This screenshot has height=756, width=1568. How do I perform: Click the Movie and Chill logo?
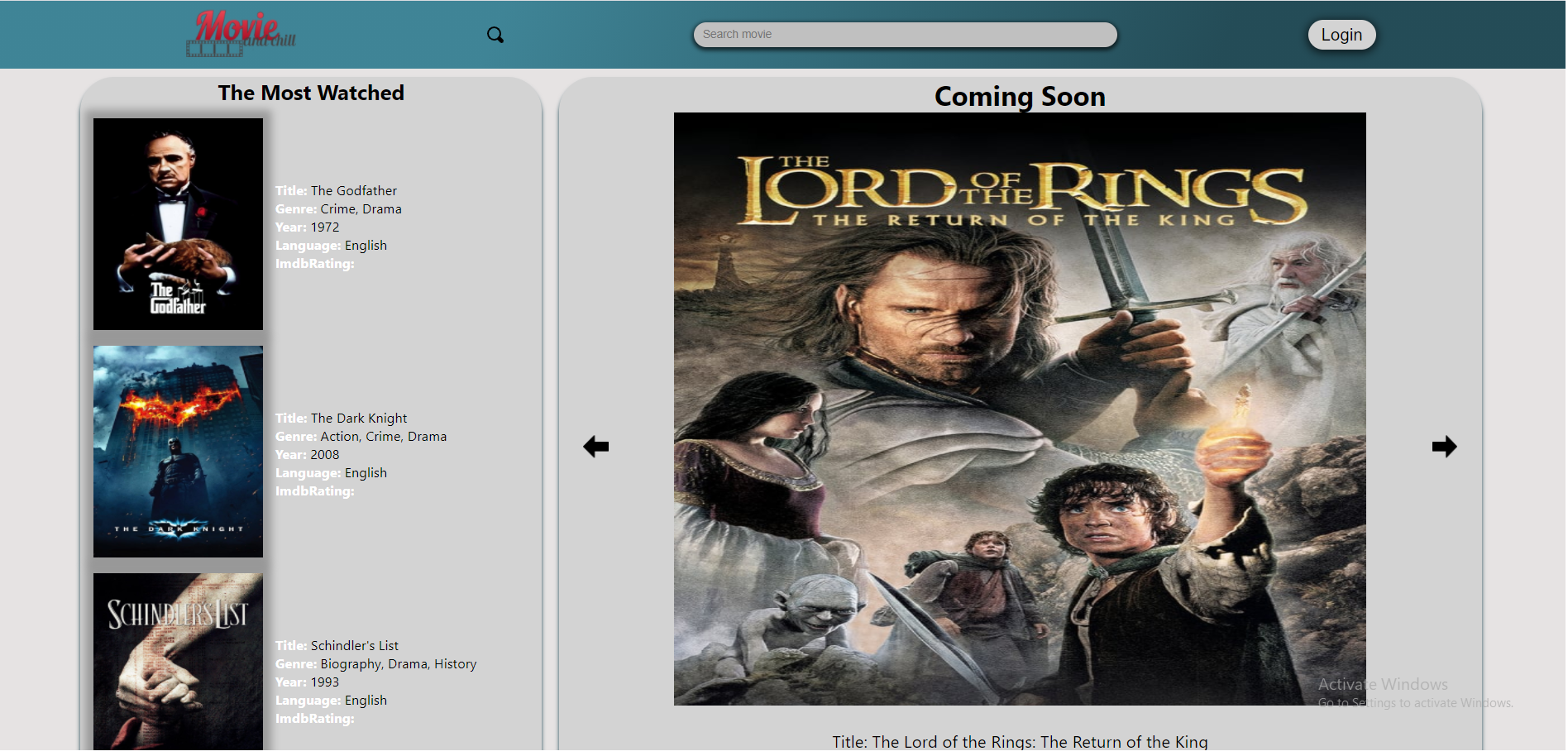click(240, 35)
